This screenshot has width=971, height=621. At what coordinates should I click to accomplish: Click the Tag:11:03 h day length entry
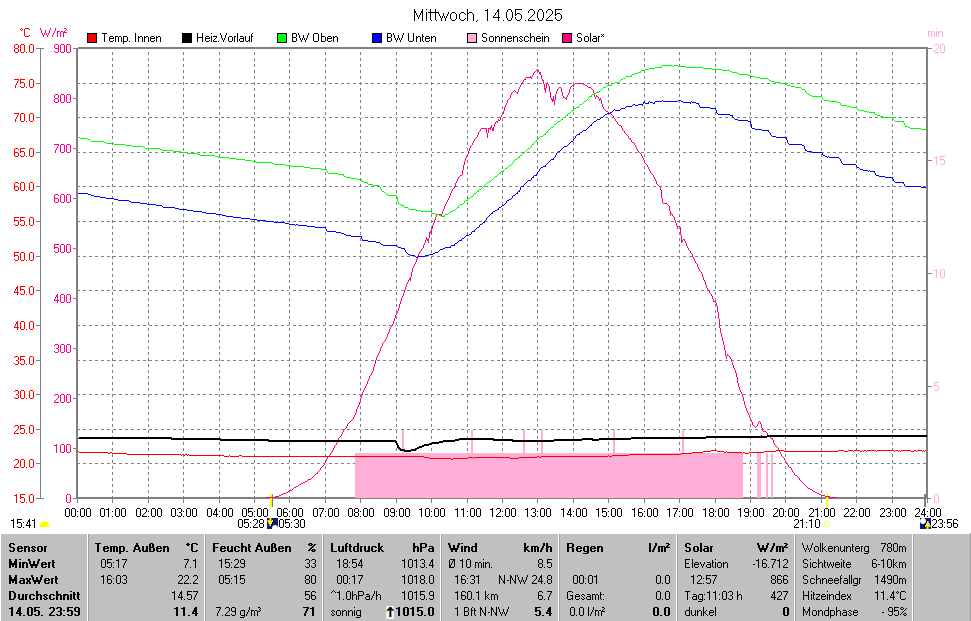pyautogui.click(x=713, y=596)
